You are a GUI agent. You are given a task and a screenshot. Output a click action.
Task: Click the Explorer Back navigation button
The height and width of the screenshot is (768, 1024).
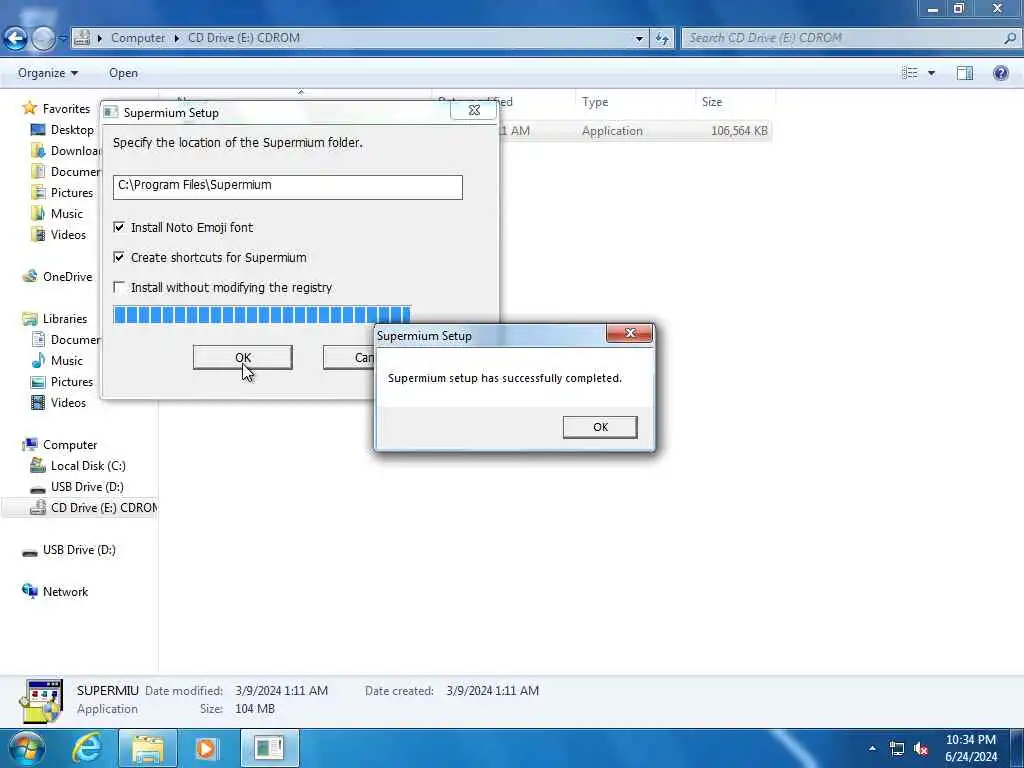[15, 39]
